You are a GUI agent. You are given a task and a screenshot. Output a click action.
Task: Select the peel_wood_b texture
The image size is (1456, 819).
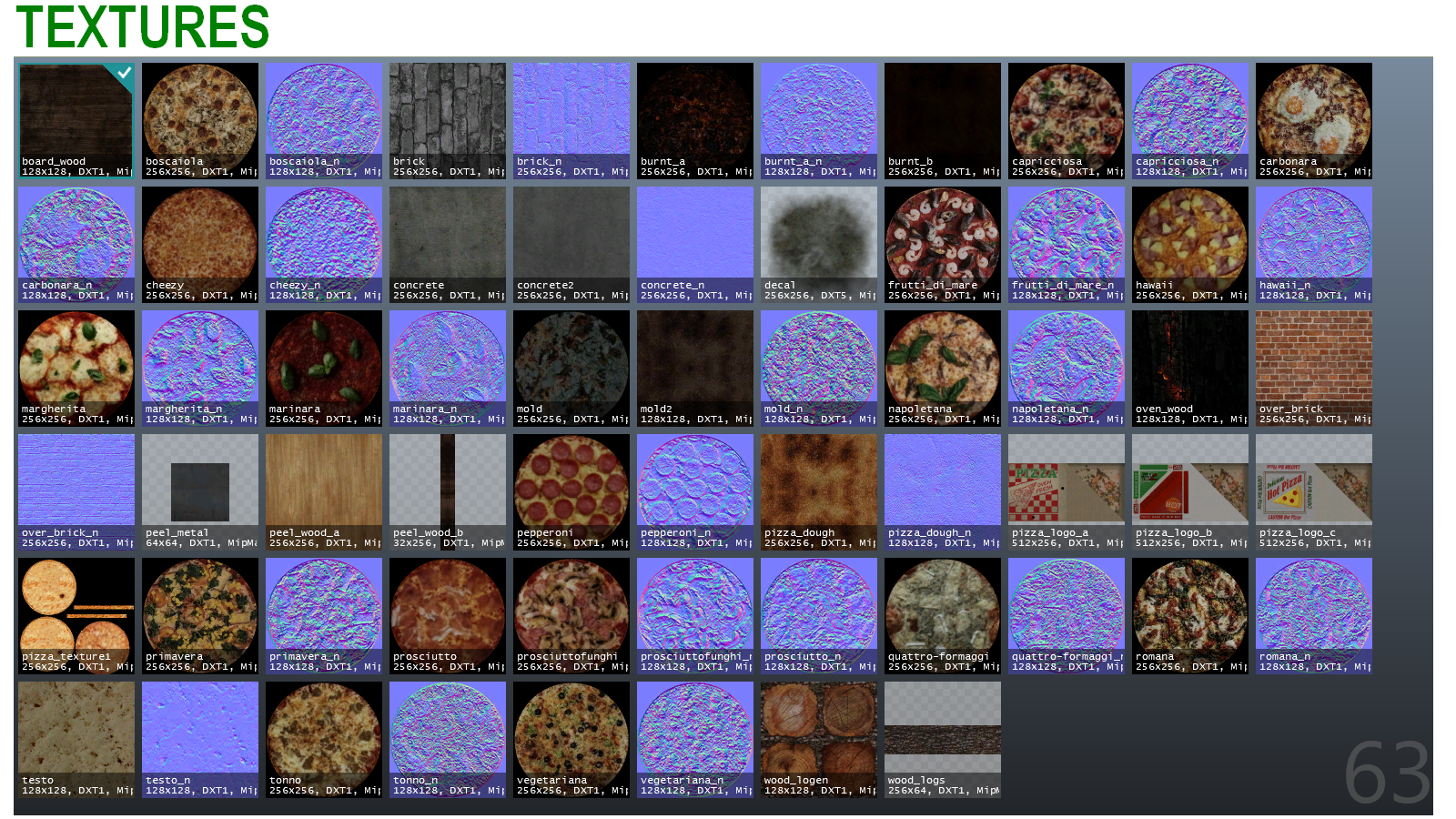(448, 492)
